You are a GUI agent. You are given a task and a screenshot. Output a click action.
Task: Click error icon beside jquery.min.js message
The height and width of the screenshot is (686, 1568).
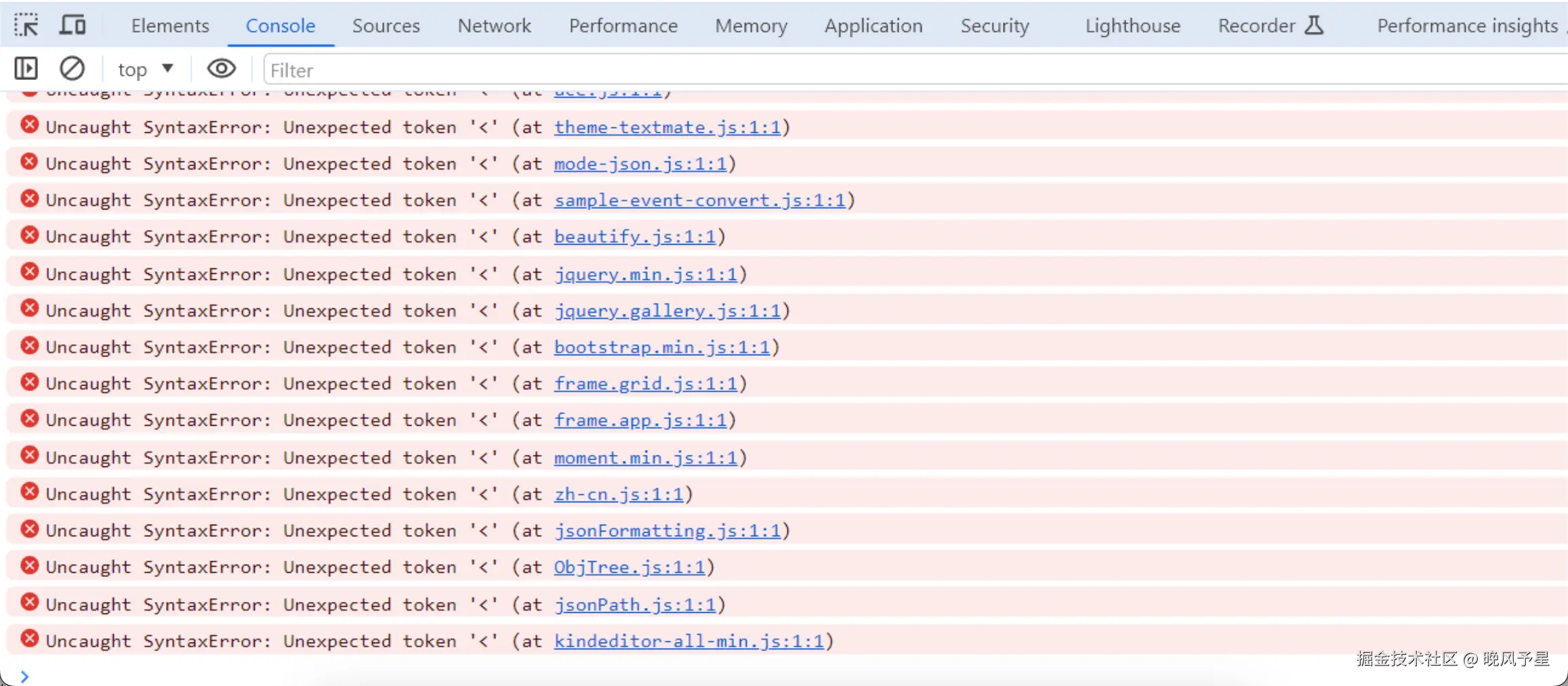click(x=29, y=272)
